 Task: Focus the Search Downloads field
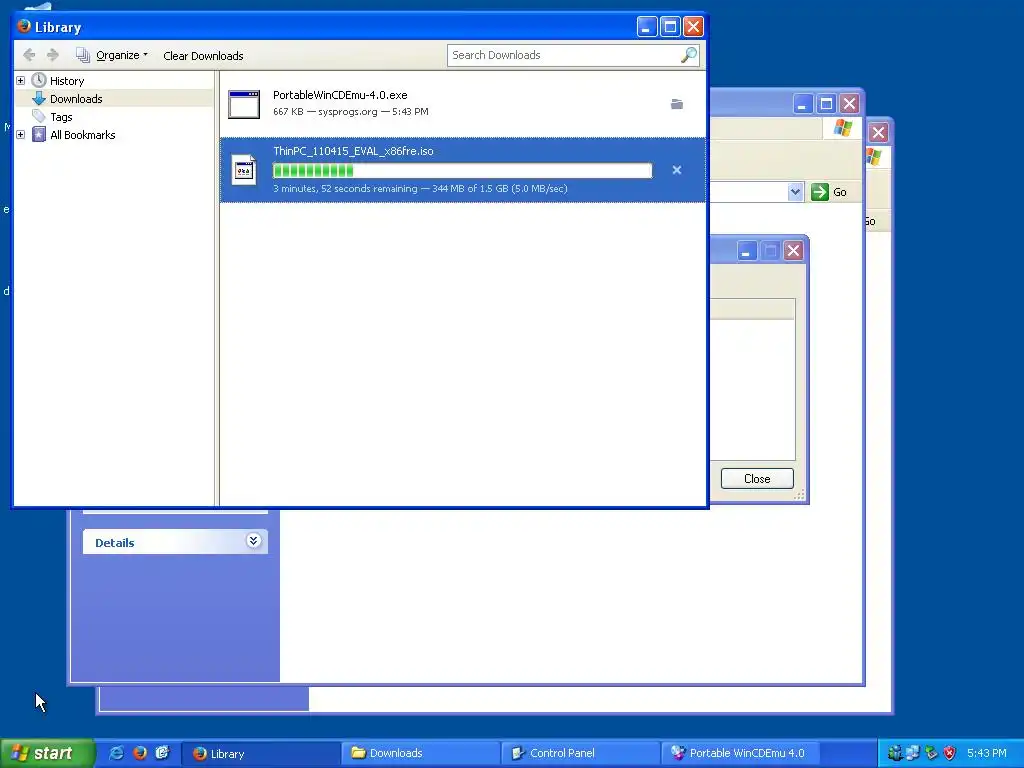[x=564, y=56]
